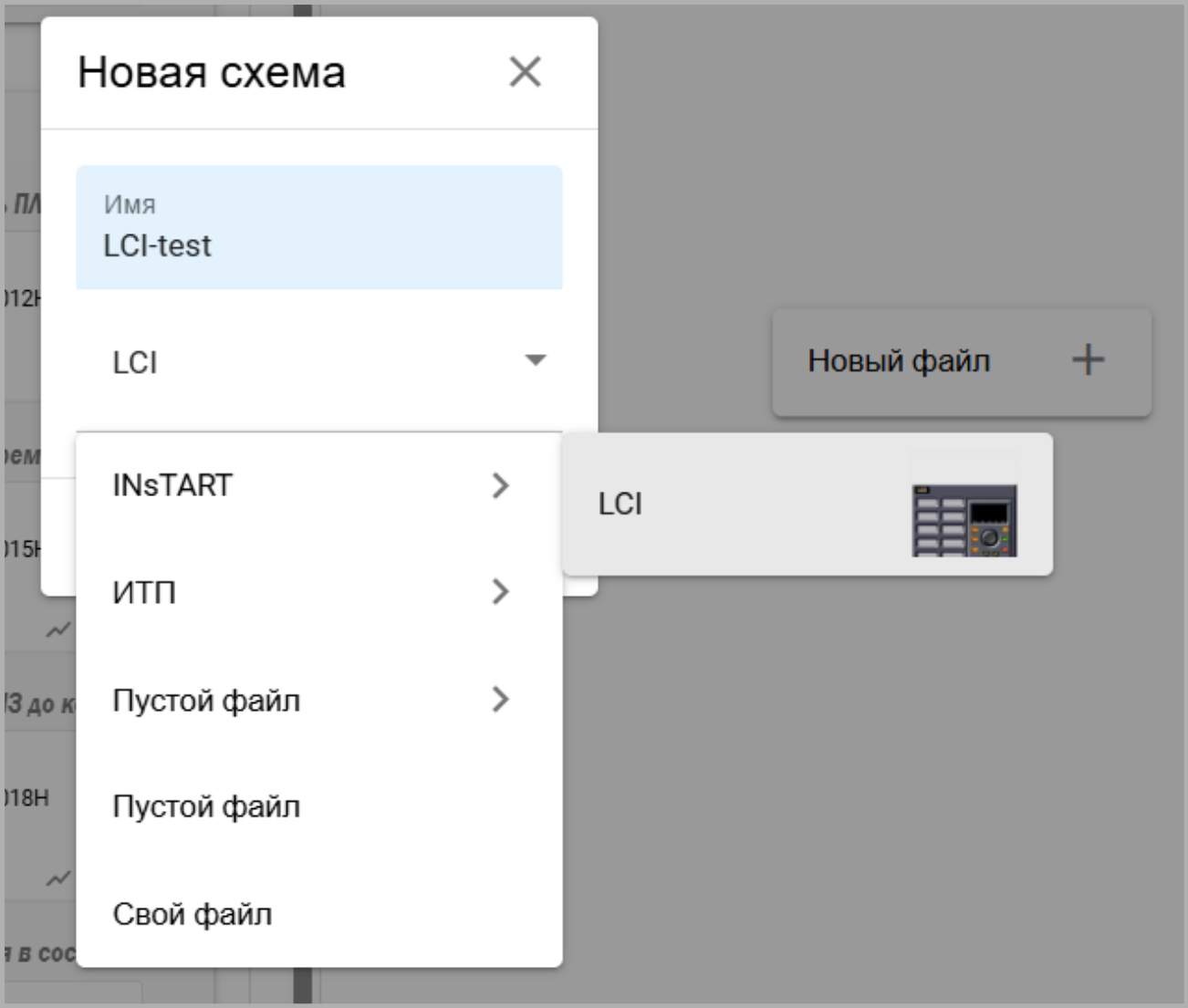Expand the ИТП submenu arrow
Image resolution: width=1188 pixels, height=1008 pixels.
(500, 592)
